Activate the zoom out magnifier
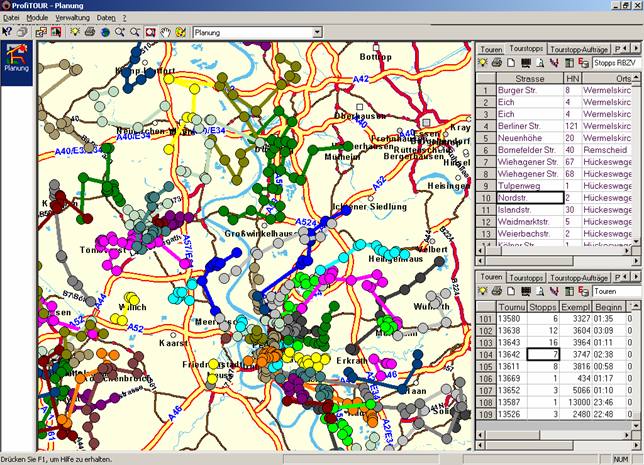Screen dimensions: 644x465 135,32
